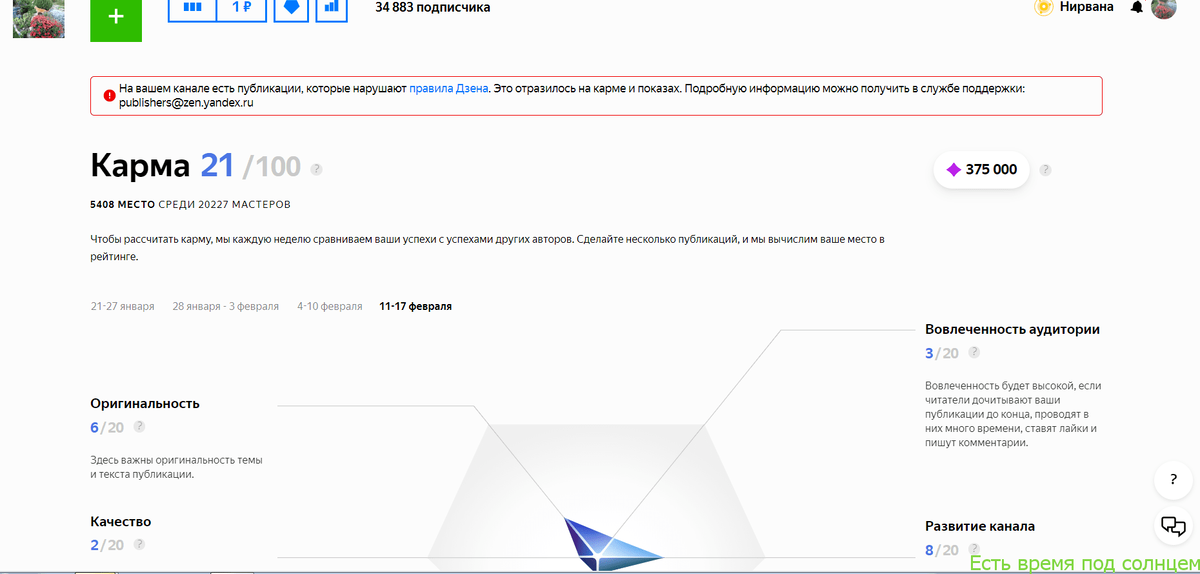Image resolution: width=1200 pixels, height=574 pixels.
Task: Open the chat support floating button
Action: click(1173, 525)
